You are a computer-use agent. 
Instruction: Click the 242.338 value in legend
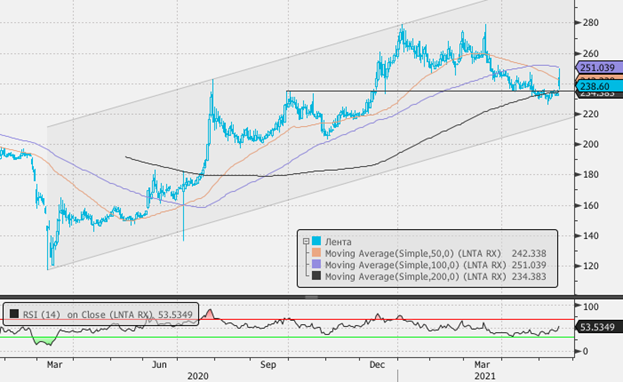pos(529,253)
